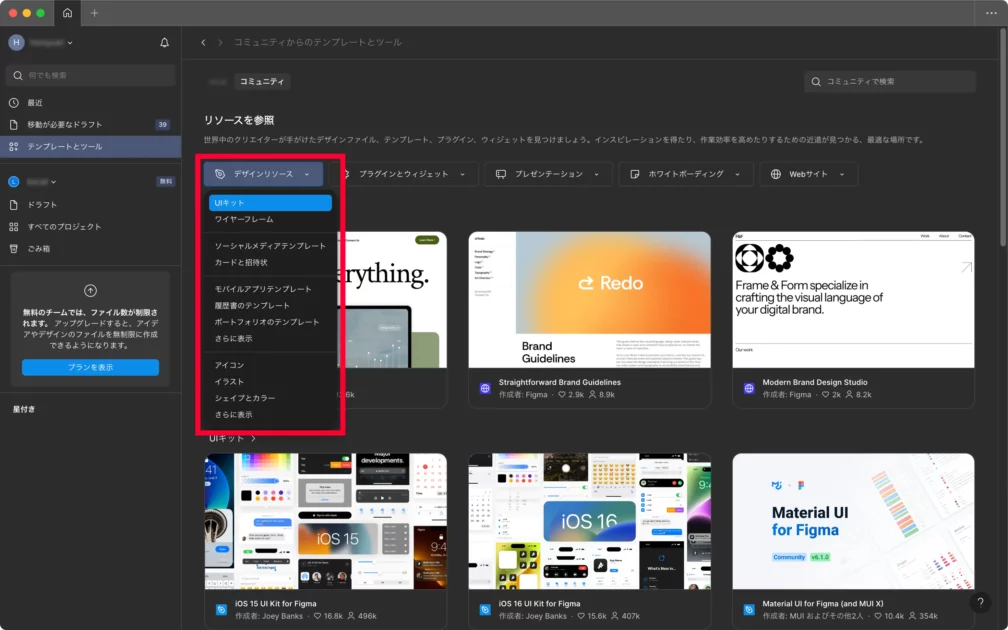Open the Webサイト dropdown
The height and width of the screenshot is (630, 1008).
tap(808, 174)
